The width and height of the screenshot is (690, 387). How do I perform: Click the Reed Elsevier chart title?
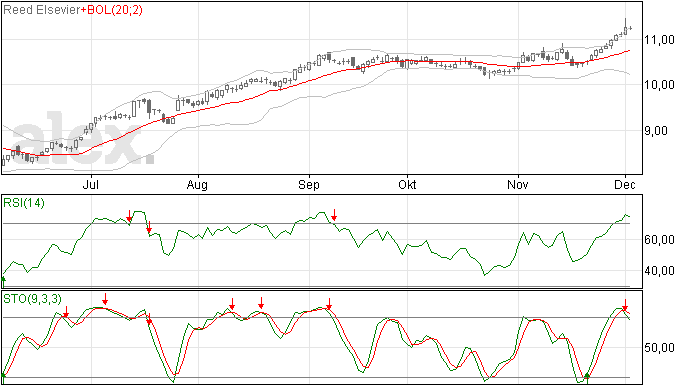[41, 10]
